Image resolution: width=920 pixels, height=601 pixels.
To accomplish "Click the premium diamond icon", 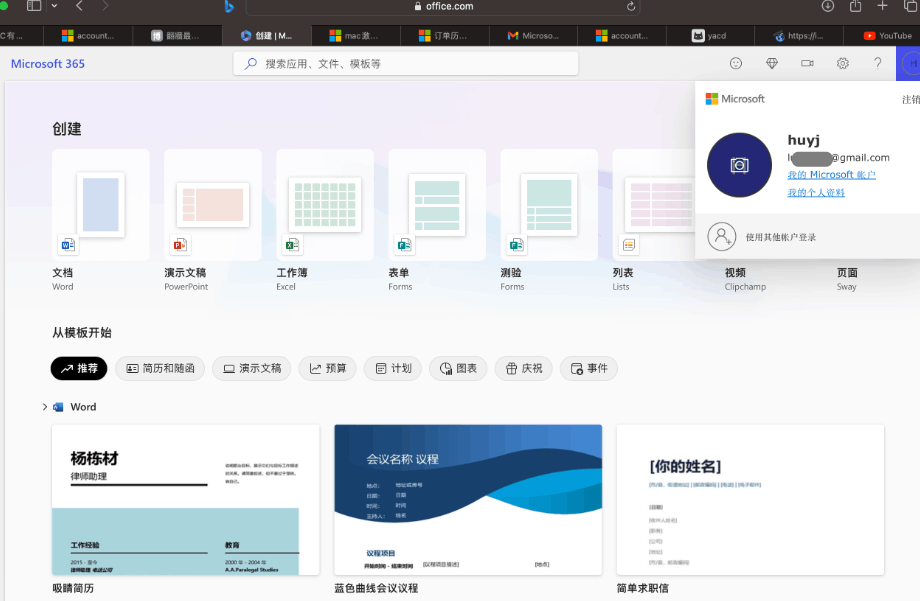I will click(x=772, y=63).
